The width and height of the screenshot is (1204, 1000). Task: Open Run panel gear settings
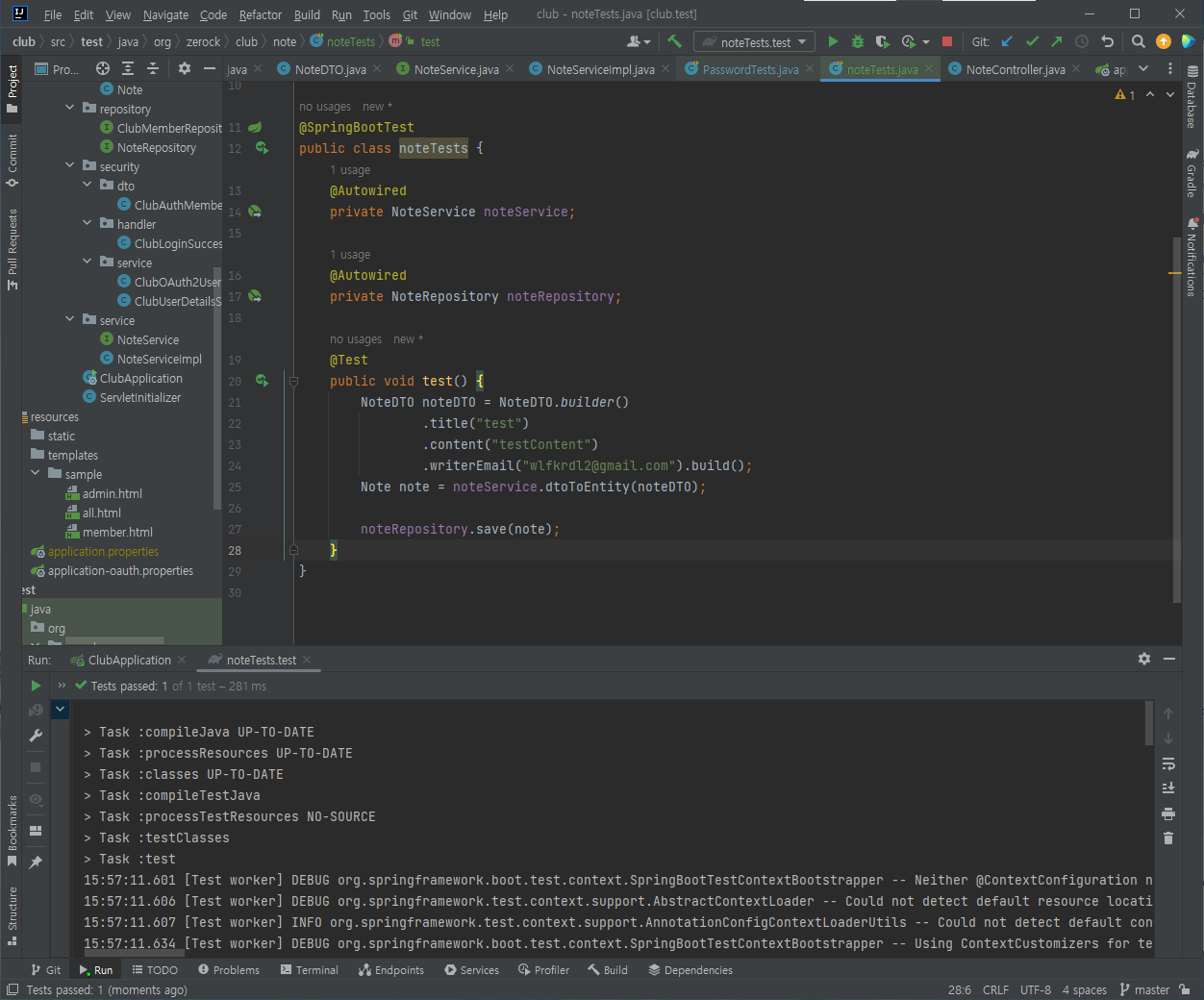1144,659
